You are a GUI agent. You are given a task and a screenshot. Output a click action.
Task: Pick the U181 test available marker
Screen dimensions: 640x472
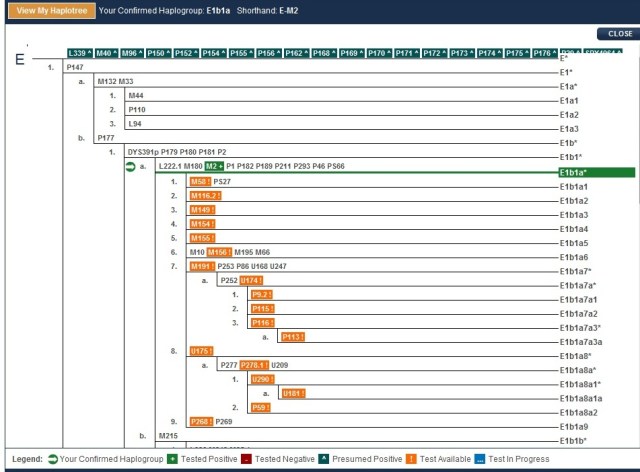click(x=292, y=393)
